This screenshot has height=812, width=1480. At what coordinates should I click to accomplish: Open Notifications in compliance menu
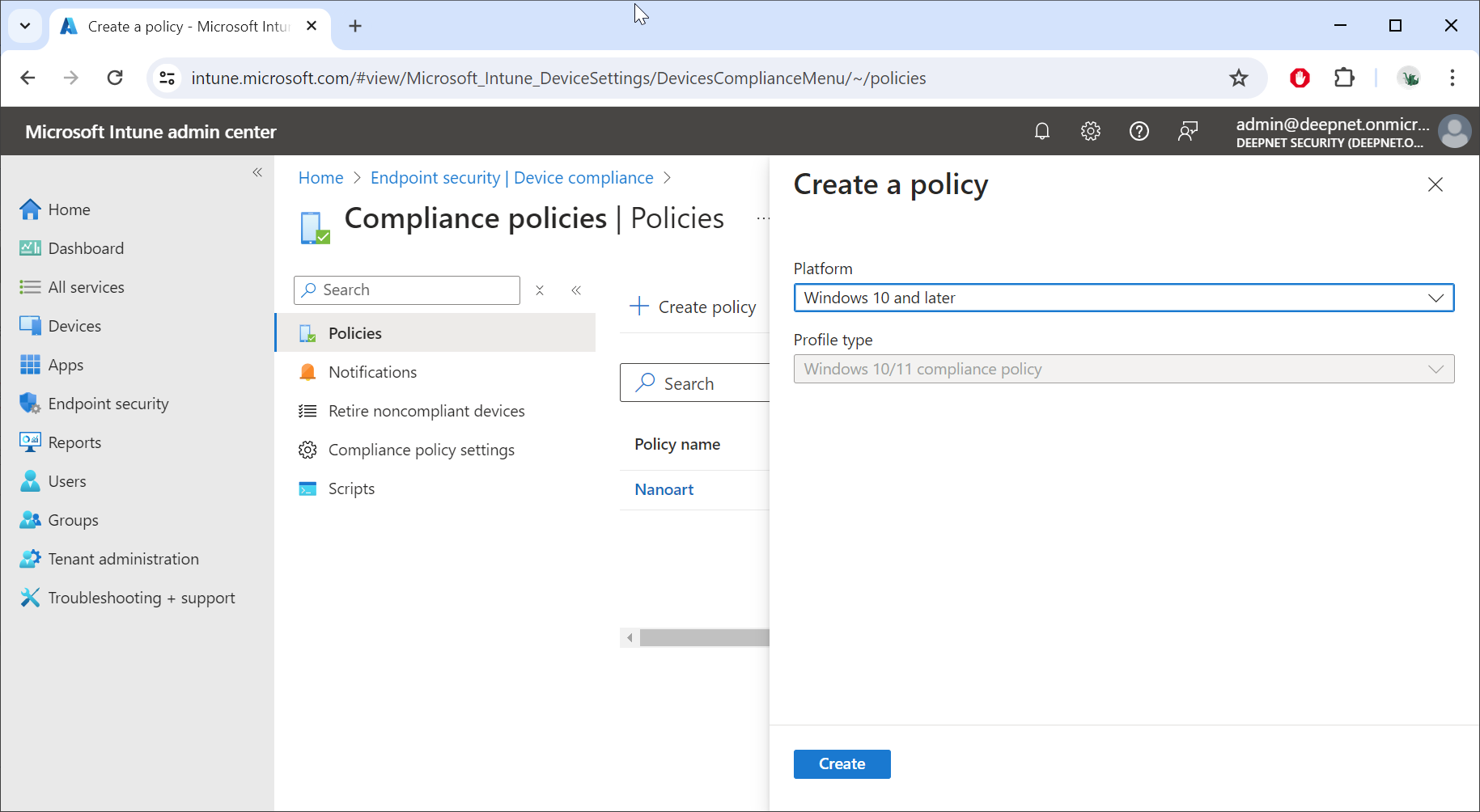click(x=372, y=372)
